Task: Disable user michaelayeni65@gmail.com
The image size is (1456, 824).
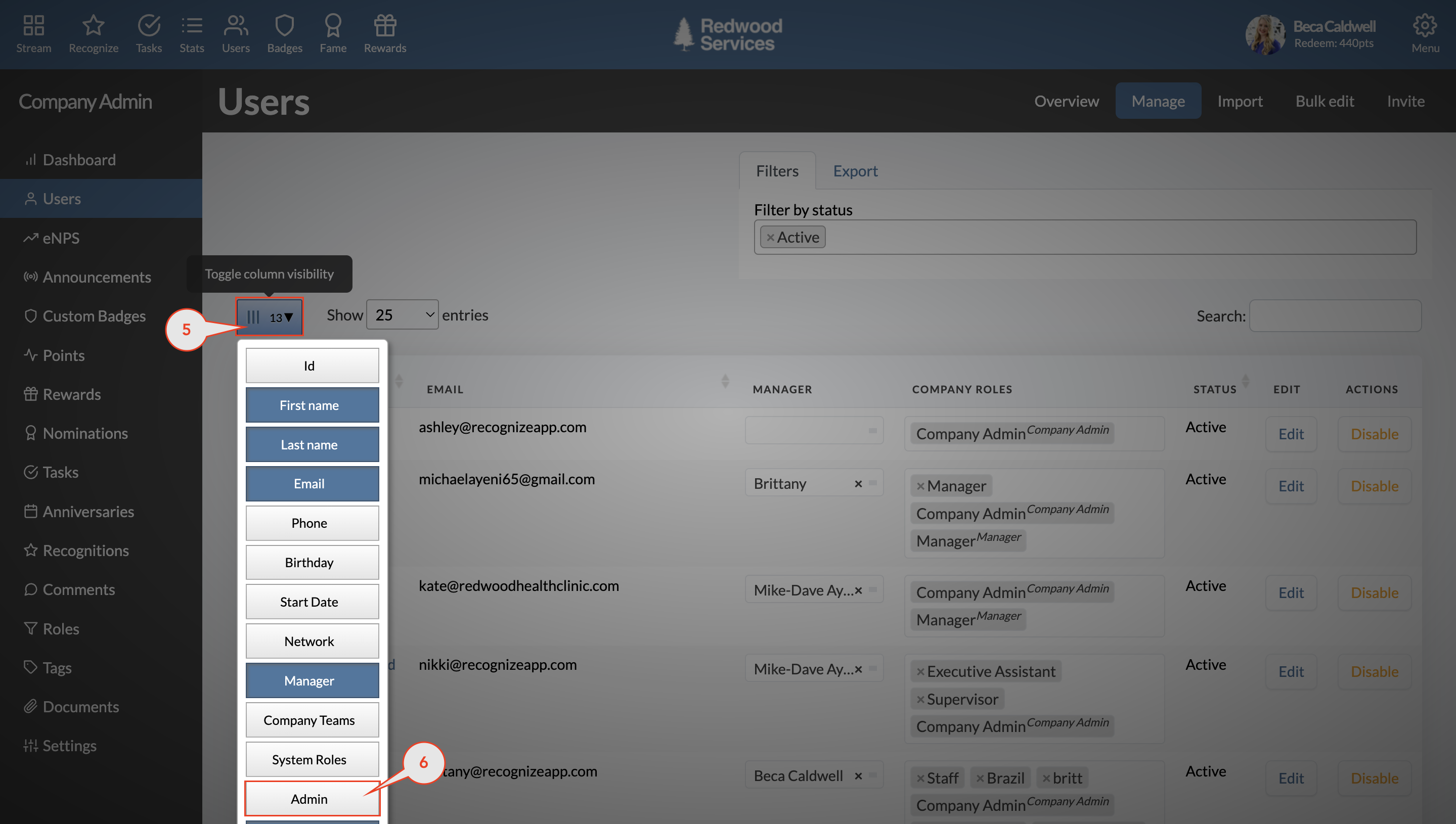Action: coord(1374,486)
